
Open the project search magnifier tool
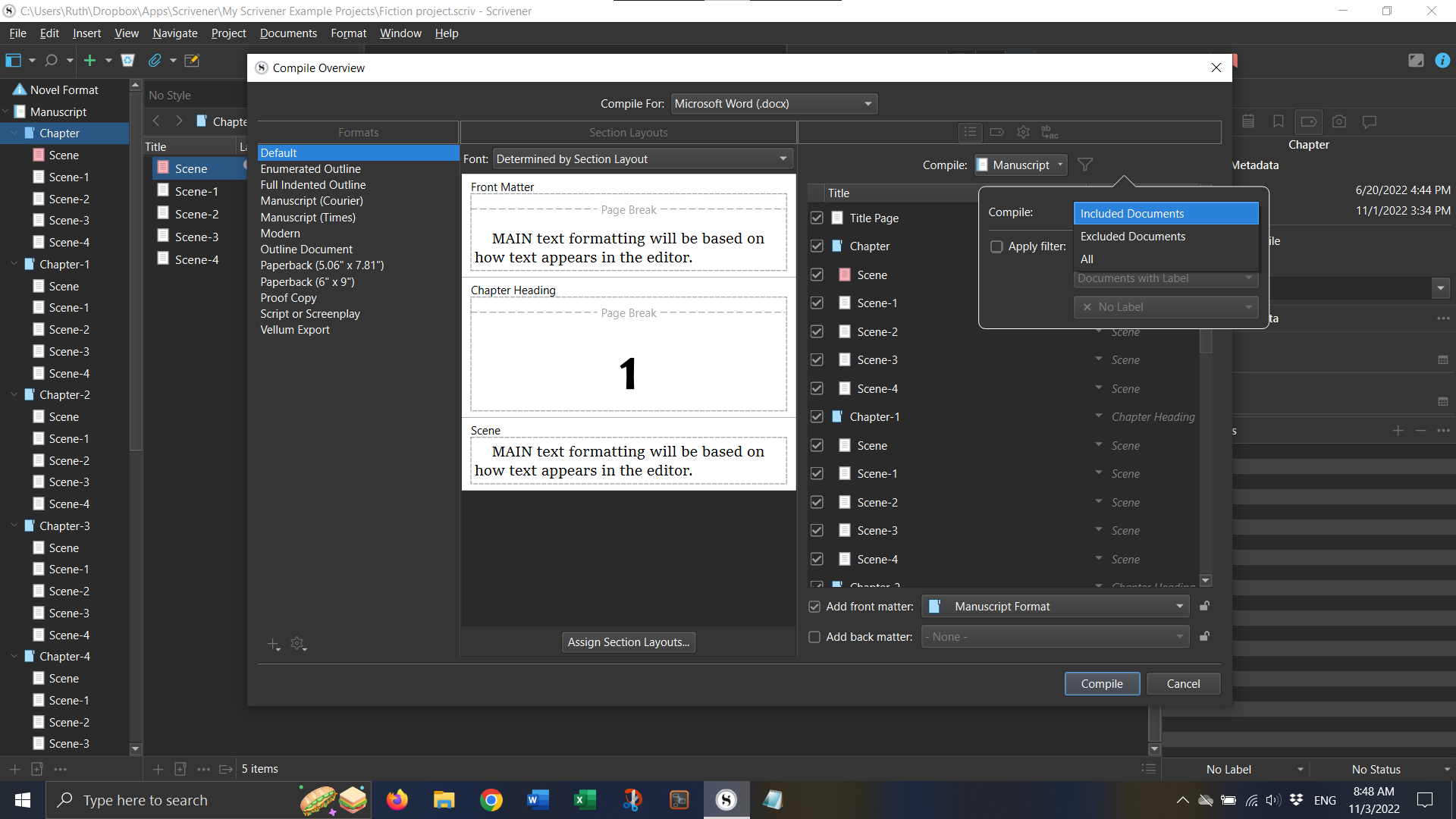52,61
